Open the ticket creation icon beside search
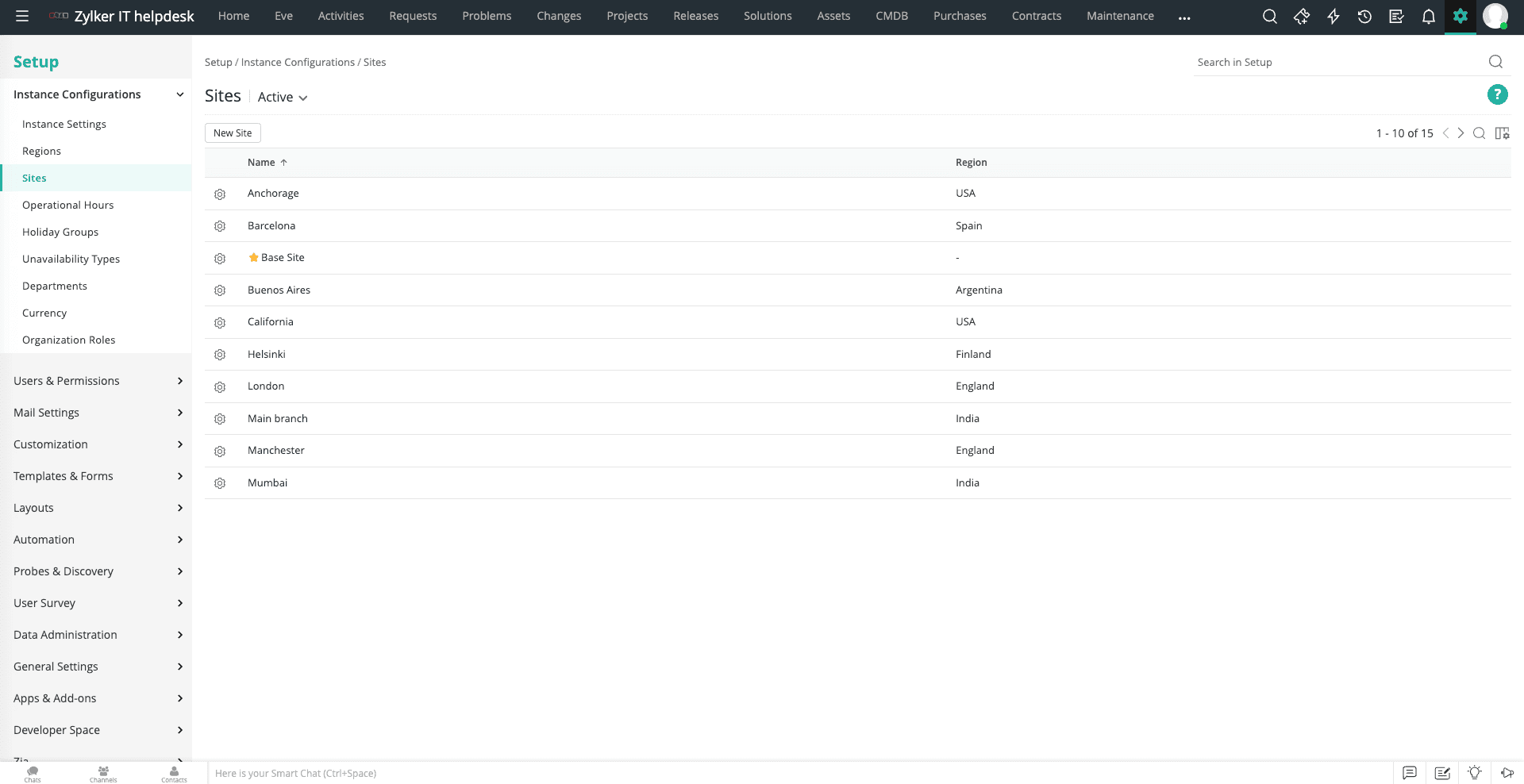Image resolution: width=1524 pixels, height=784 pixels. click(1302, 17)
